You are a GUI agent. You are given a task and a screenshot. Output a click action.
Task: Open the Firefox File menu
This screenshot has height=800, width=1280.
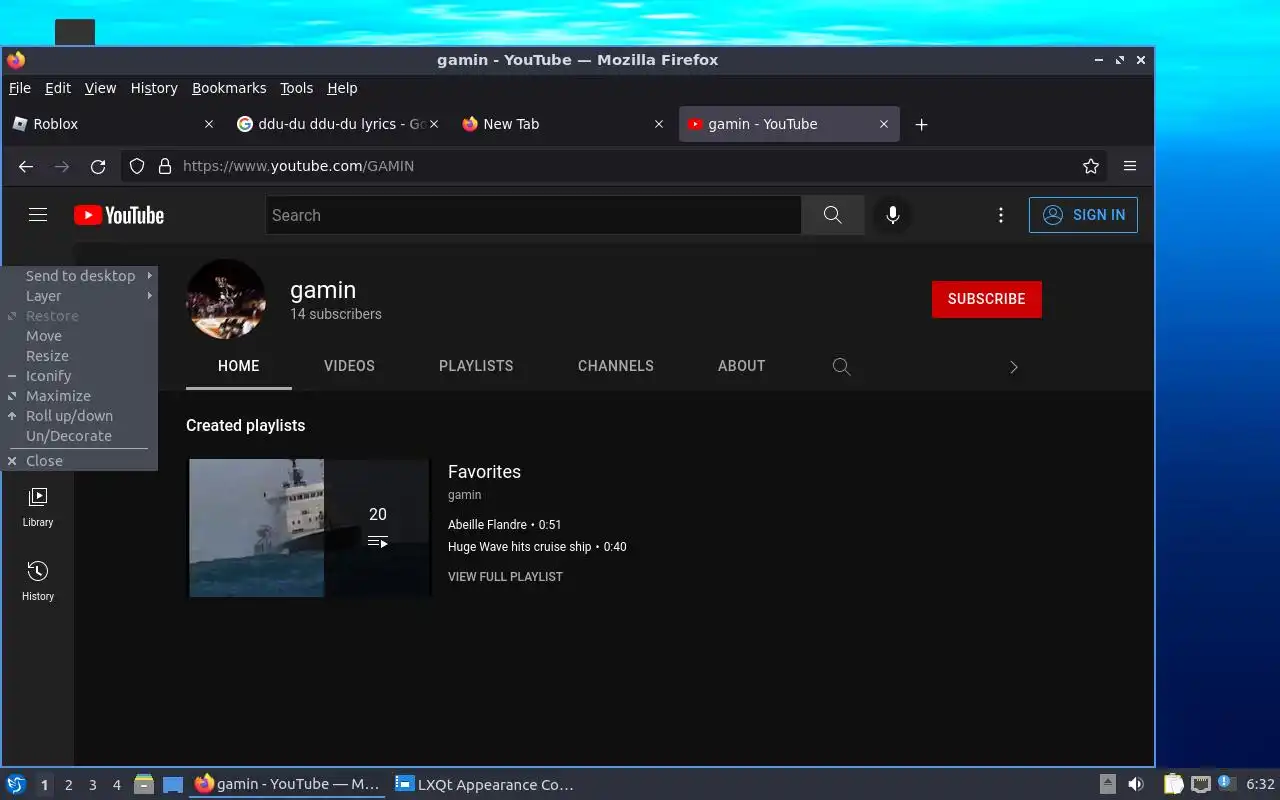point(20,88)
